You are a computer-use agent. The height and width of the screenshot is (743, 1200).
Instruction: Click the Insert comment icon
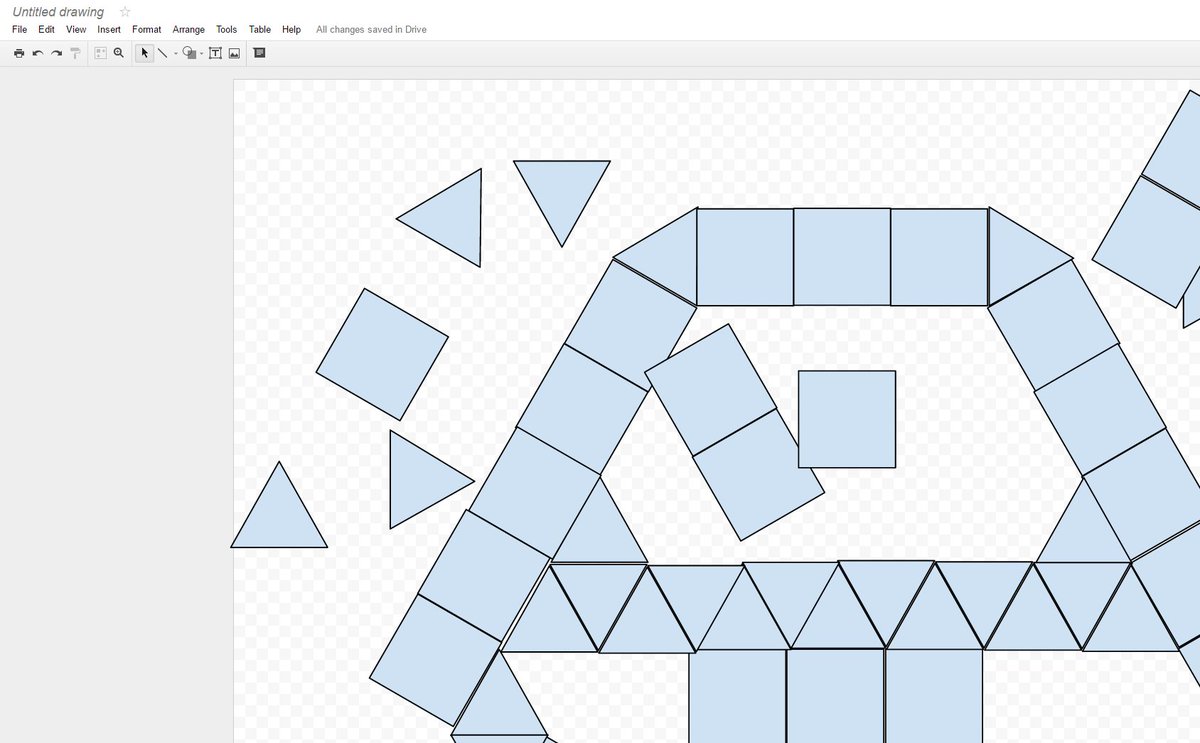(259, 53)
